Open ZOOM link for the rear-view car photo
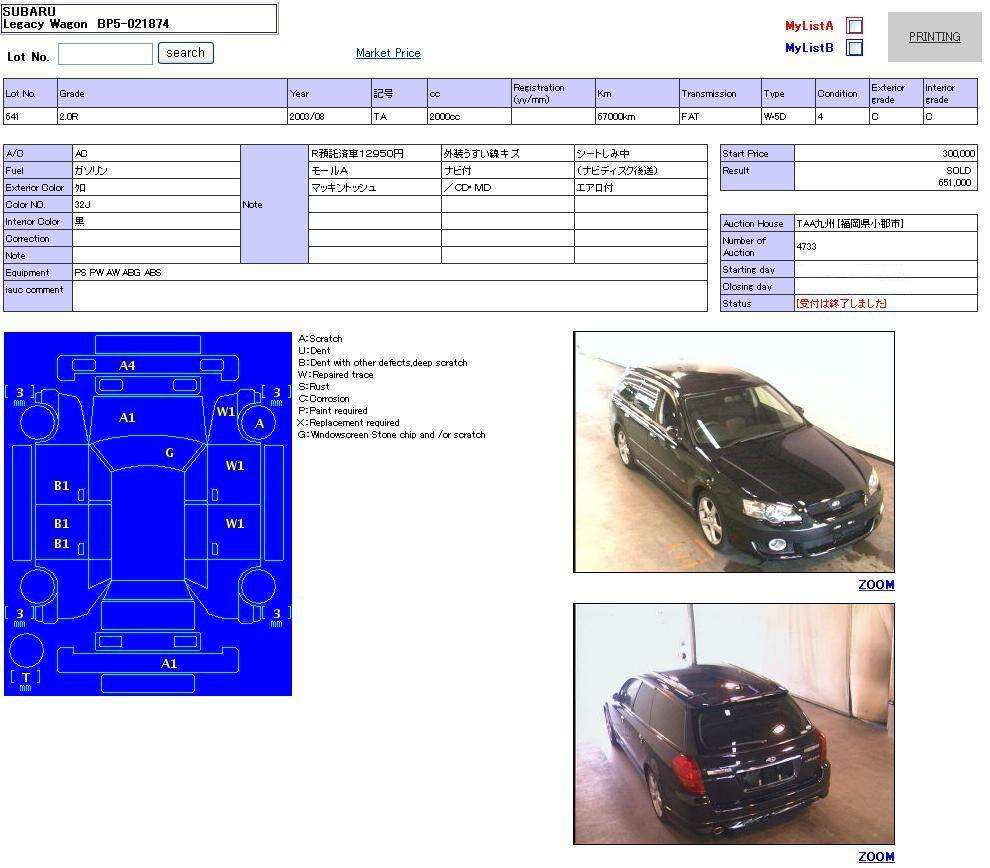This screenshot has width=990, height=868. tap(876, 857)
